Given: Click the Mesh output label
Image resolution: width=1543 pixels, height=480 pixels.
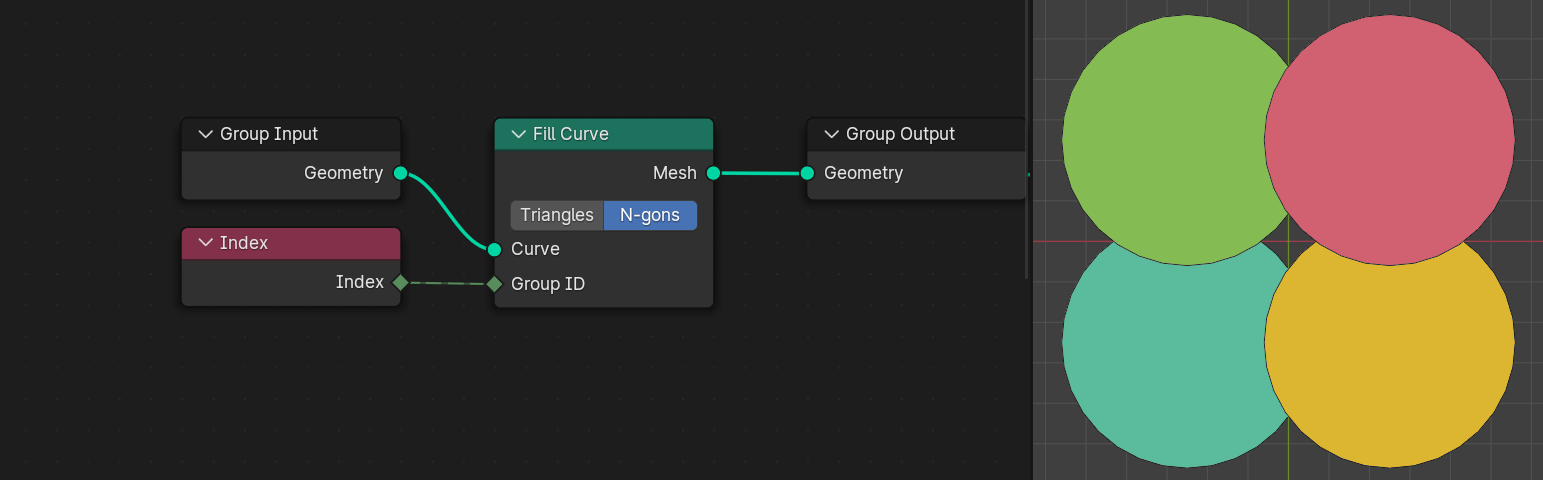Looking at the screenshot, I should 675,173.
